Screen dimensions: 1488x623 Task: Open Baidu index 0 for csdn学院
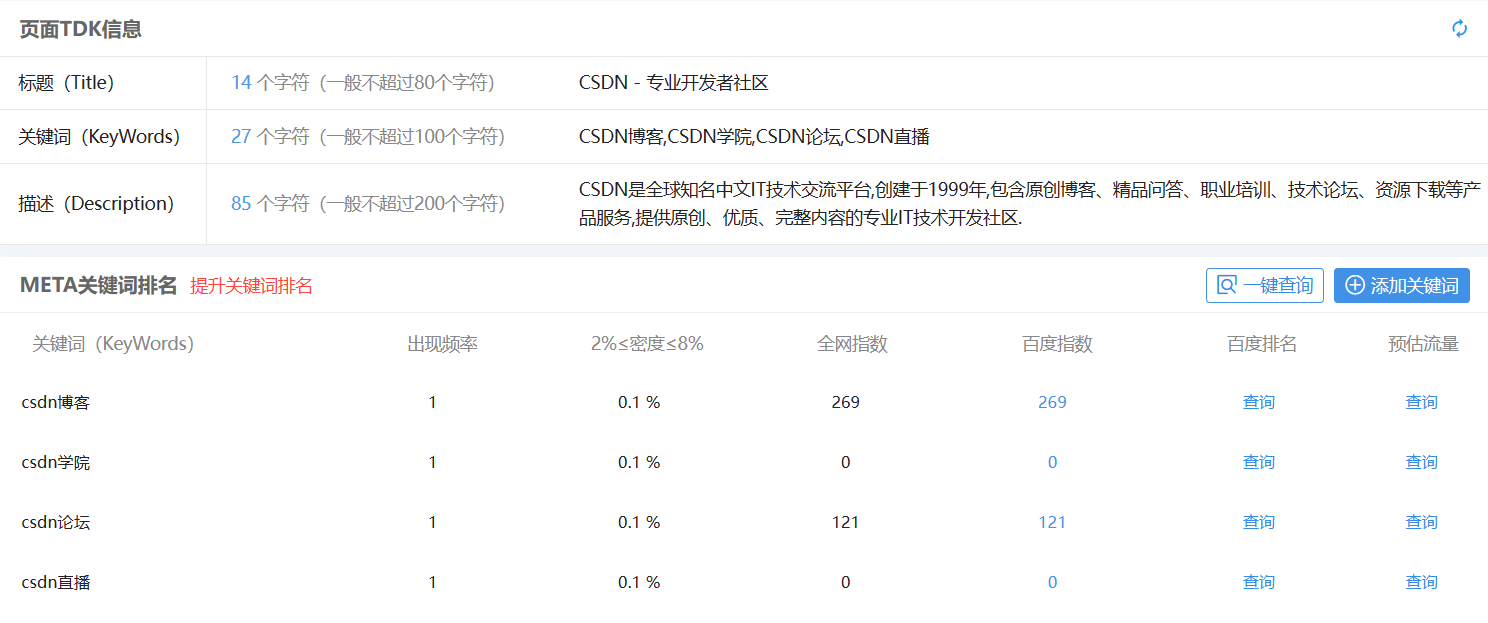(1052, 462)
